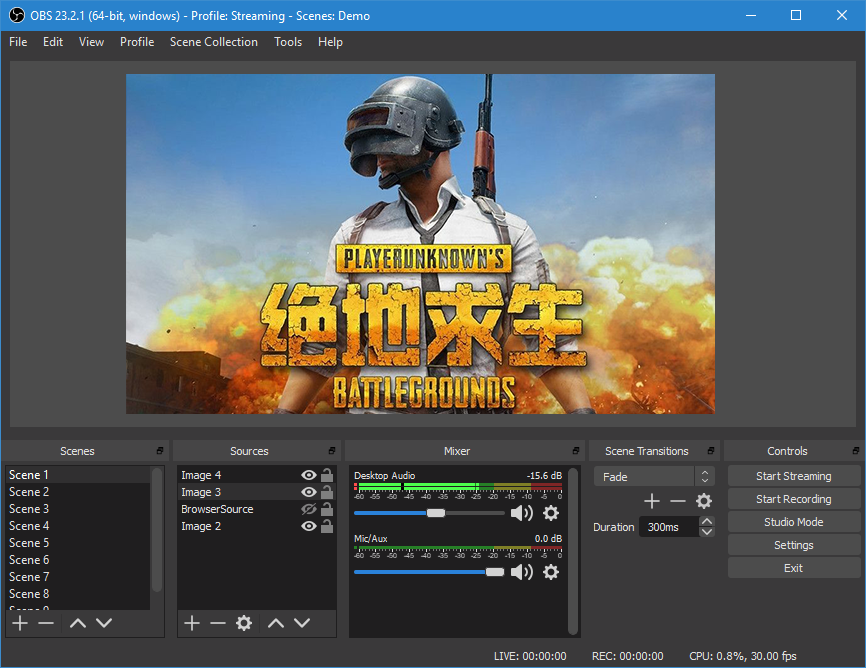
Task: Click Start Recording button
Action: click(794, 499)
